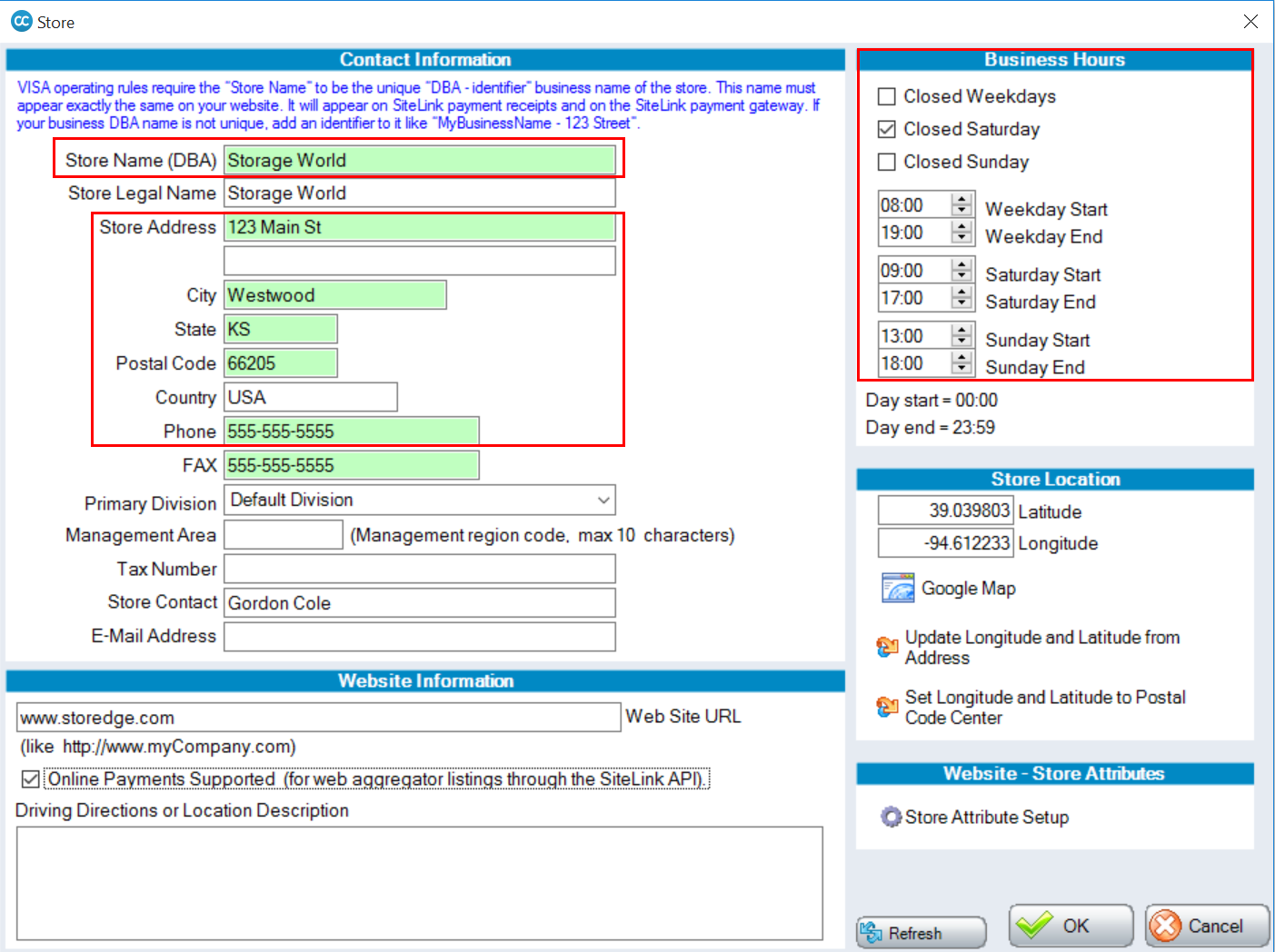Decrease Weekday End time
This screenshot has width=1275, height=952.
tap(961, 238)
